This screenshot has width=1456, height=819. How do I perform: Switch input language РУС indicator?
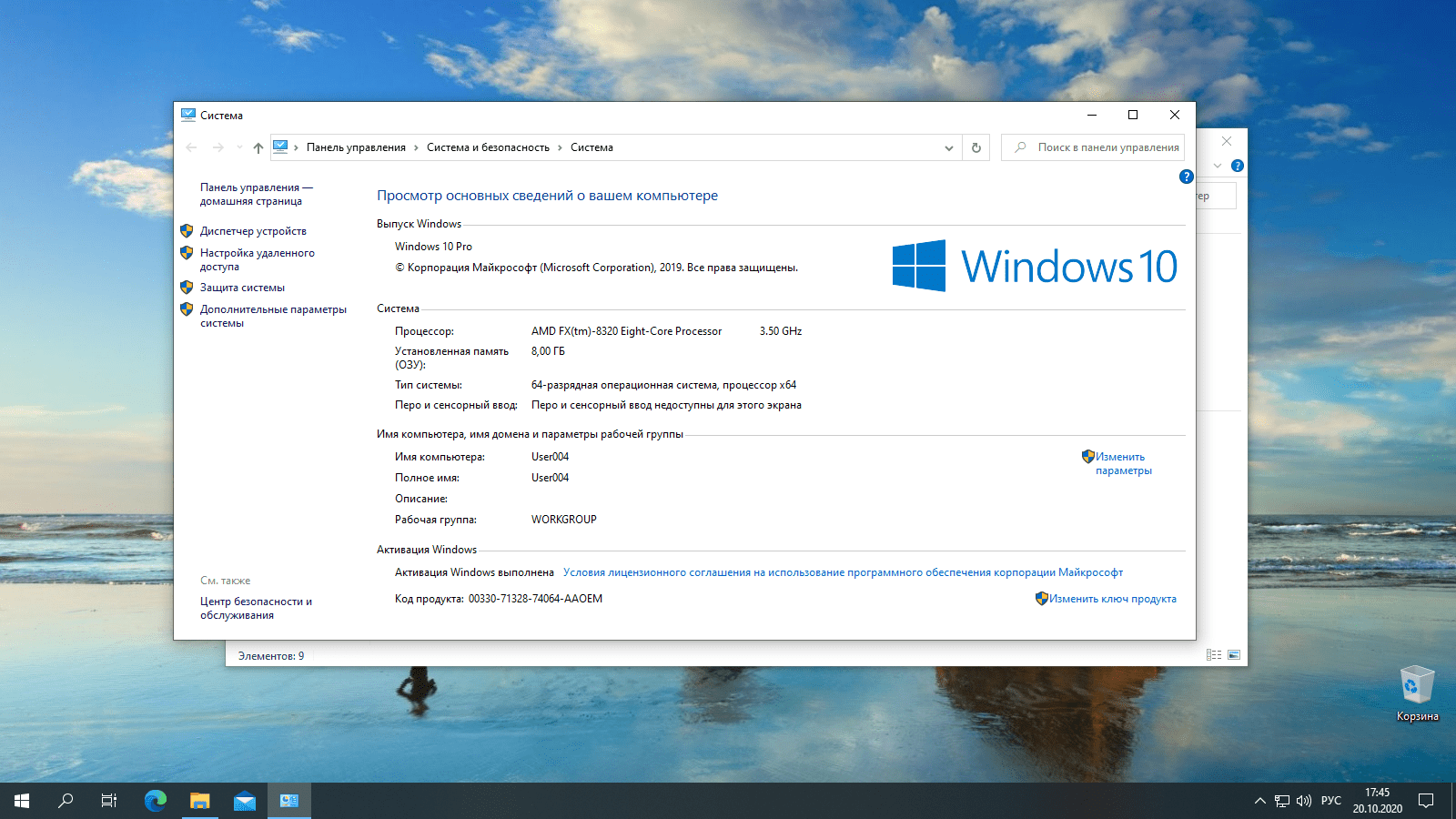[1331, 801]
